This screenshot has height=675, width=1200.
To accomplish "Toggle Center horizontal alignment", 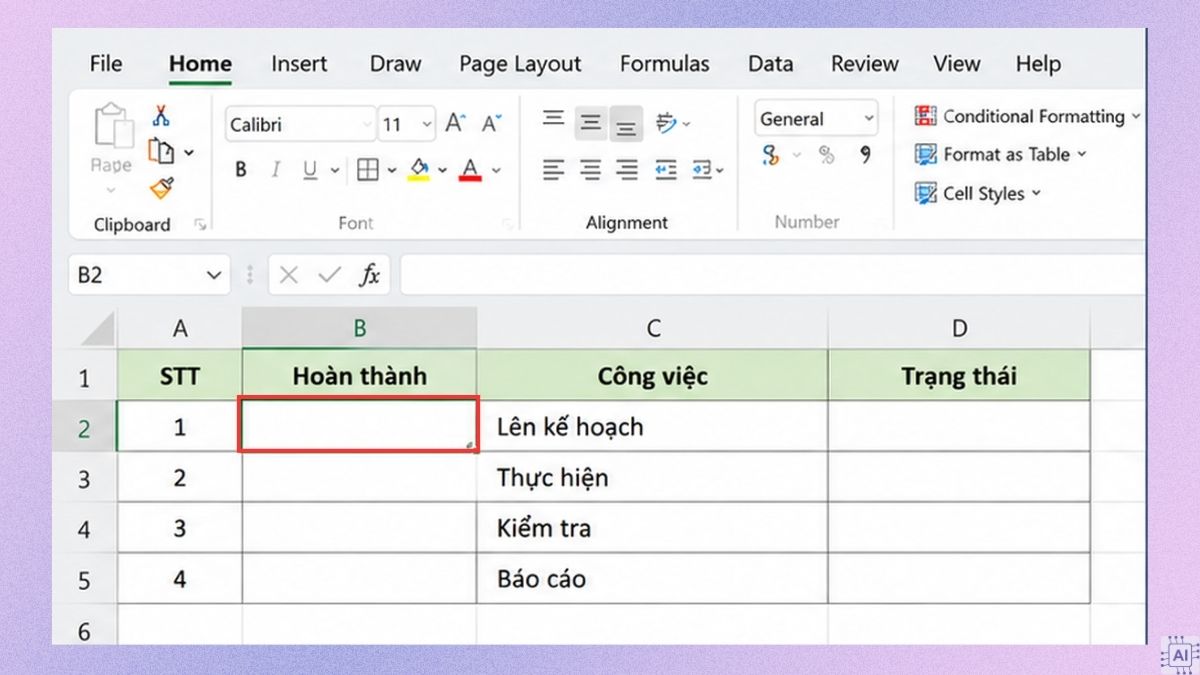I will click(x=591, y=170).
